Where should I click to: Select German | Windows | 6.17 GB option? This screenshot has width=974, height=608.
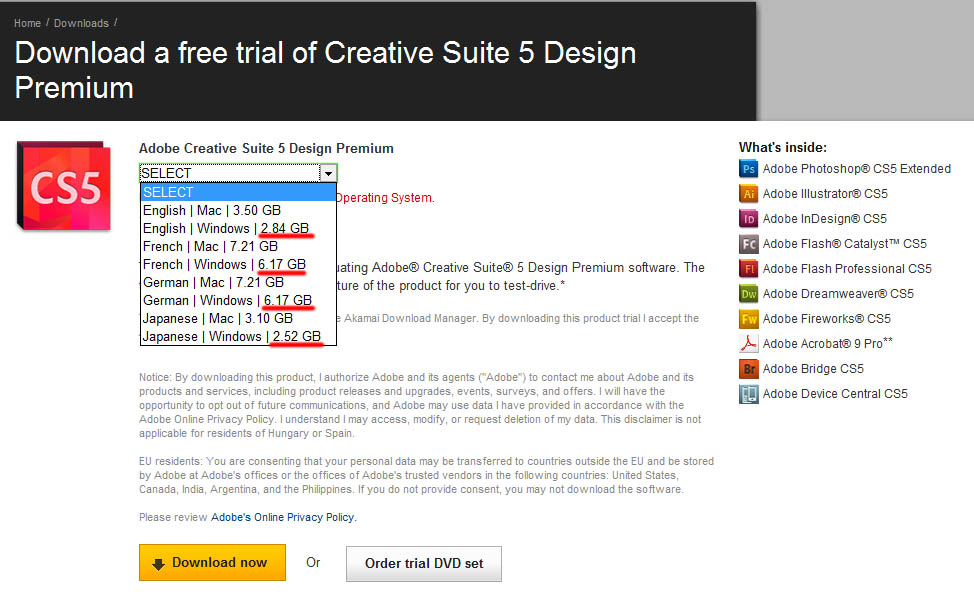[x=238, y=301]
